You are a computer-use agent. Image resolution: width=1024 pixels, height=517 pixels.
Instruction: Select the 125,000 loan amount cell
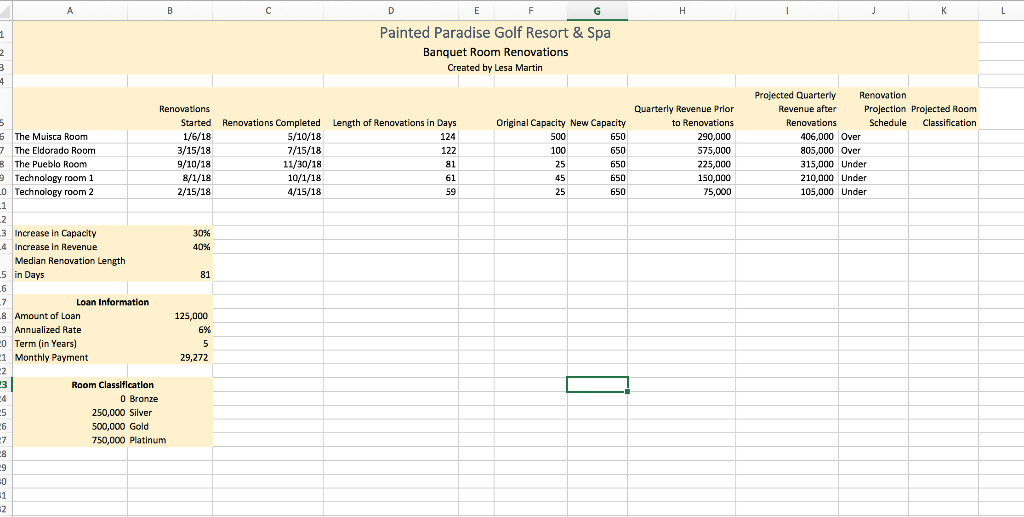[170, 316]
